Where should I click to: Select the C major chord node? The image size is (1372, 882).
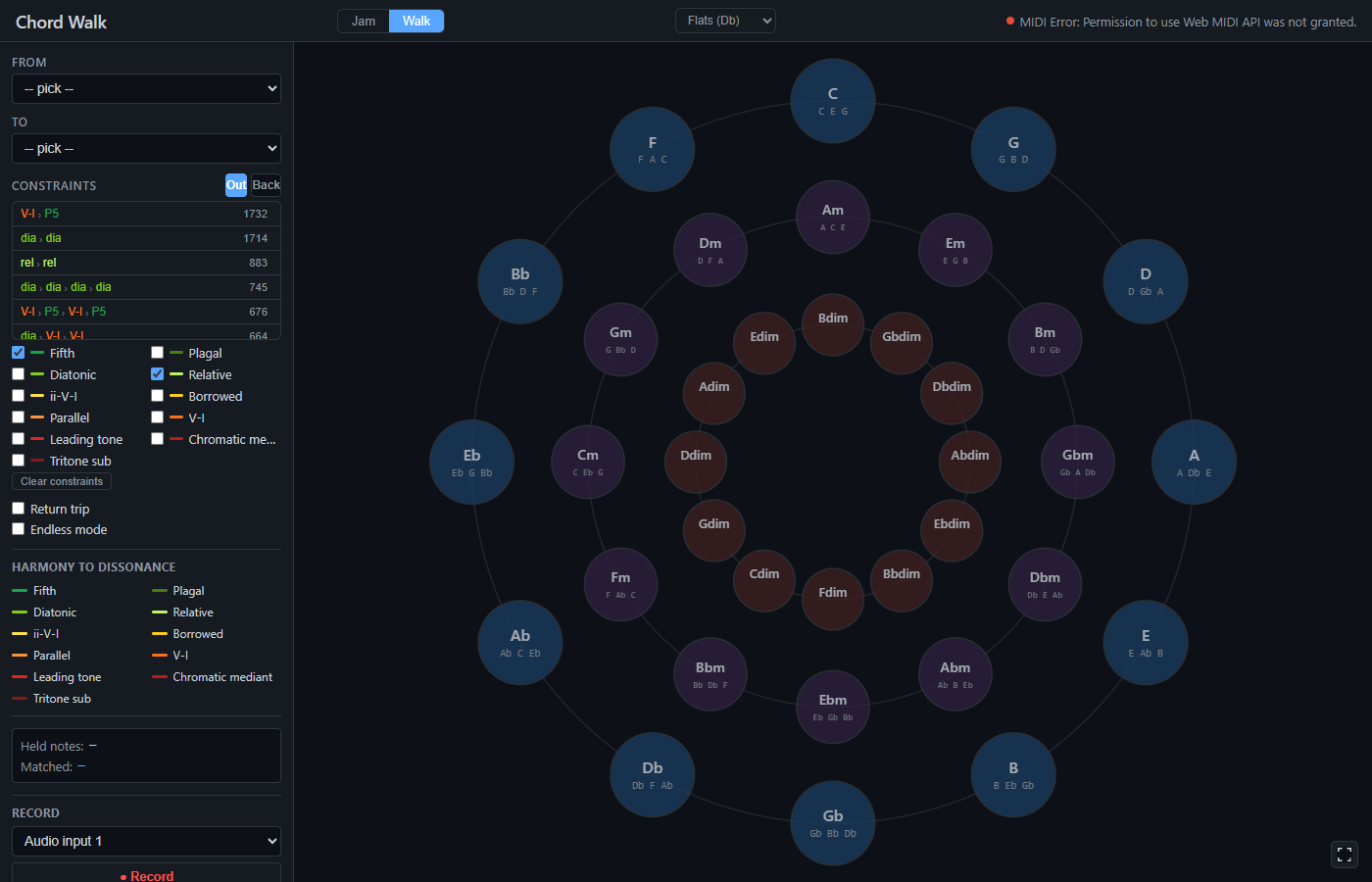(833, 101)
